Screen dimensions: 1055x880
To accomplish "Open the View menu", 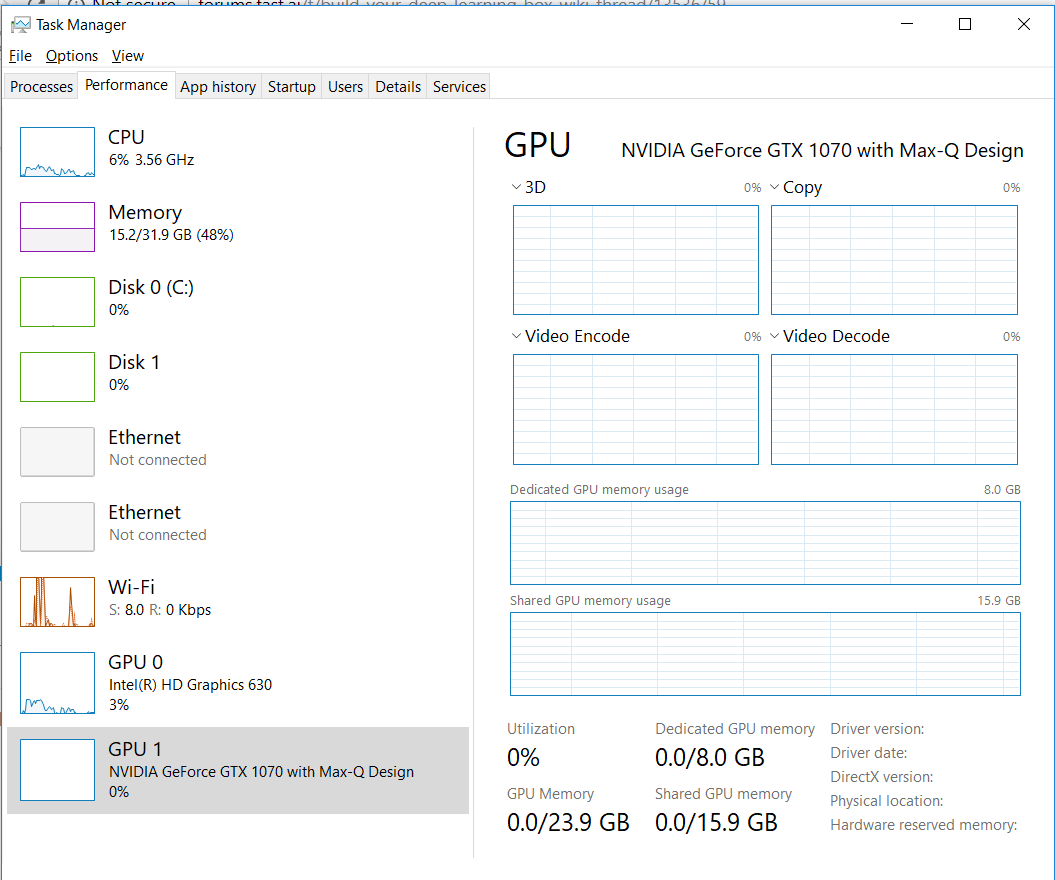I will 128,56.
